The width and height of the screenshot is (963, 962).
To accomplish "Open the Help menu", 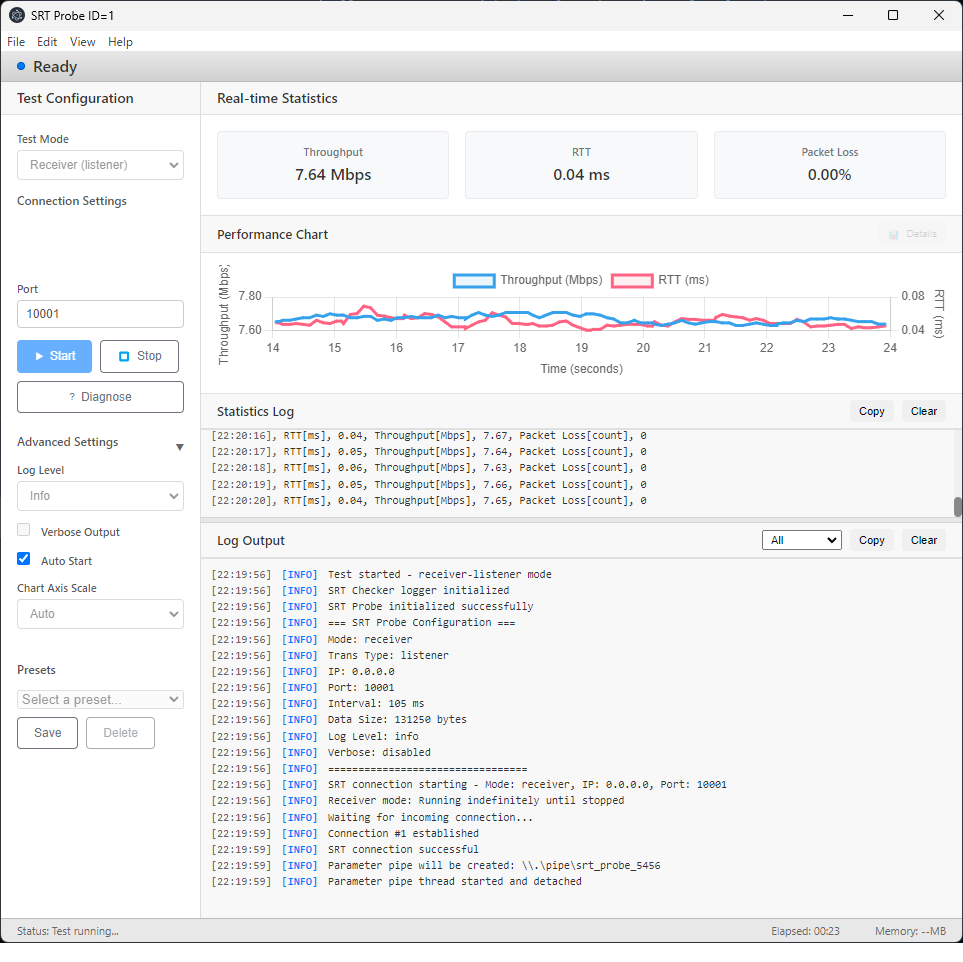I will (120, 42).
